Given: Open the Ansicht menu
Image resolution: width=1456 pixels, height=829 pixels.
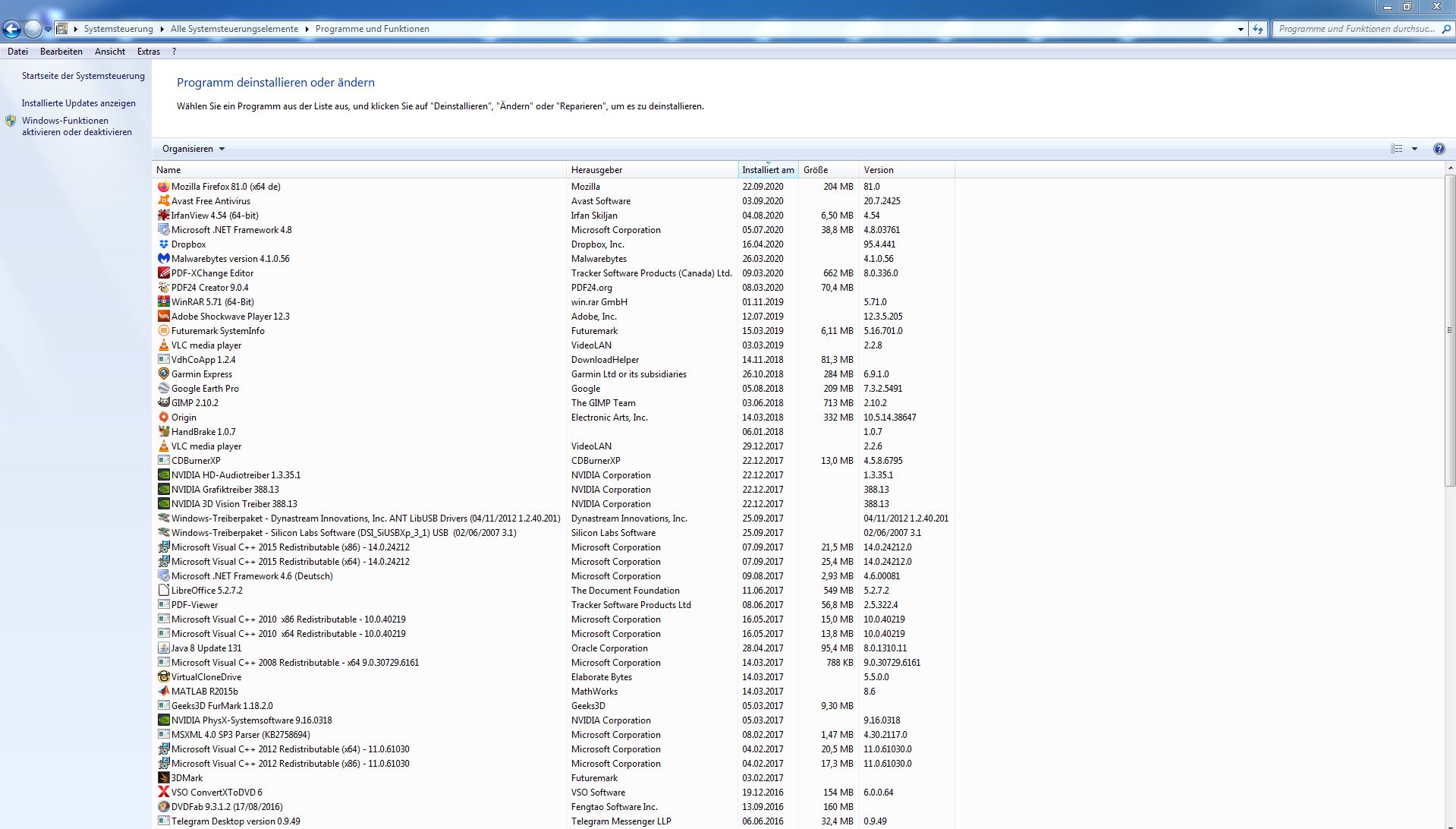Looking at the screenshot, I should 110,52.
